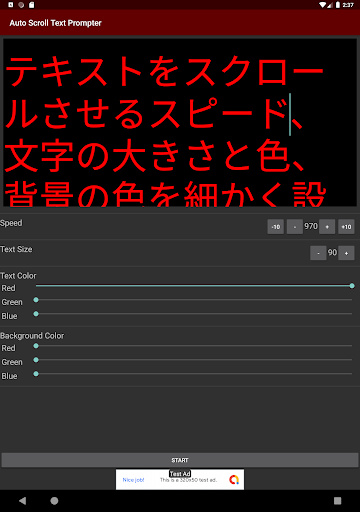Screen dimensions: 360x512
Task: Adjust the Text Color Green slider
Action: pos(194,300)
